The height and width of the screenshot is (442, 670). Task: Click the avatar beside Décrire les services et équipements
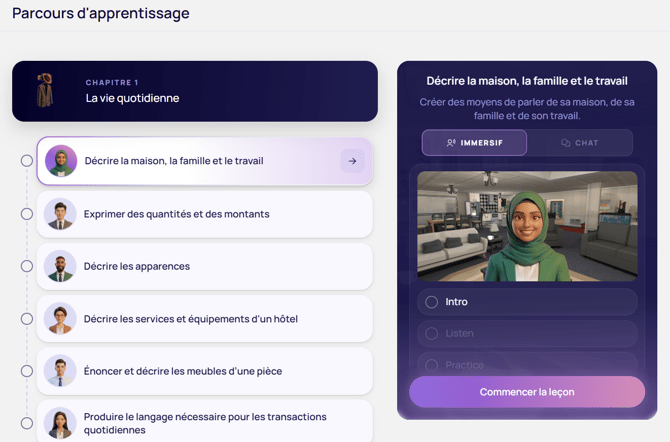(x=60, y=318)
